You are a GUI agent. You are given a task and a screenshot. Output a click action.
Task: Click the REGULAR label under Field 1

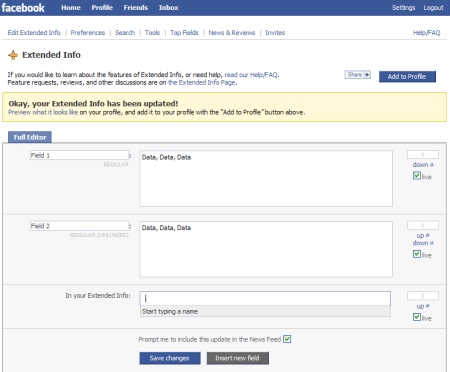[116, 164]
